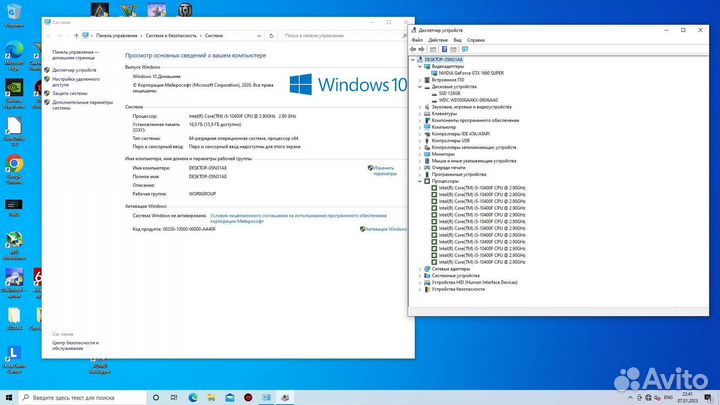This screenshot has height=405, width=720.
Task: Expand the Клавиатуры category
Action: pos(420,113)
